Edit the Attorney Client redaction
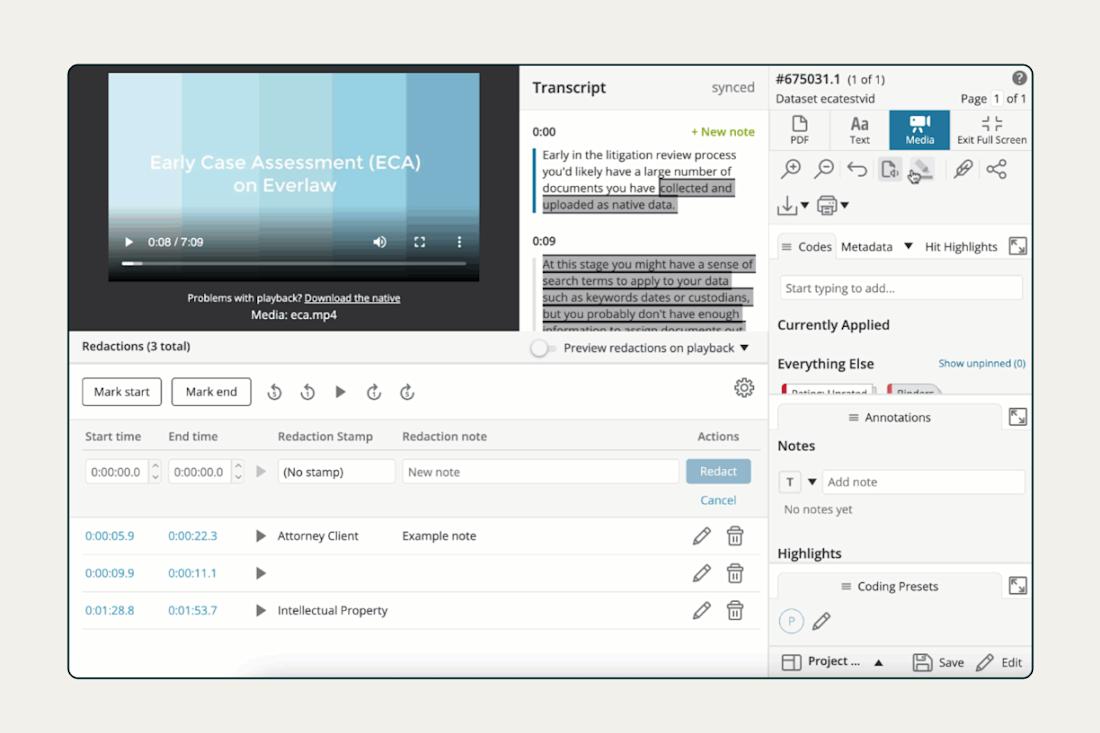Viewport: 1100px width, 733px height. pos(701,536)
